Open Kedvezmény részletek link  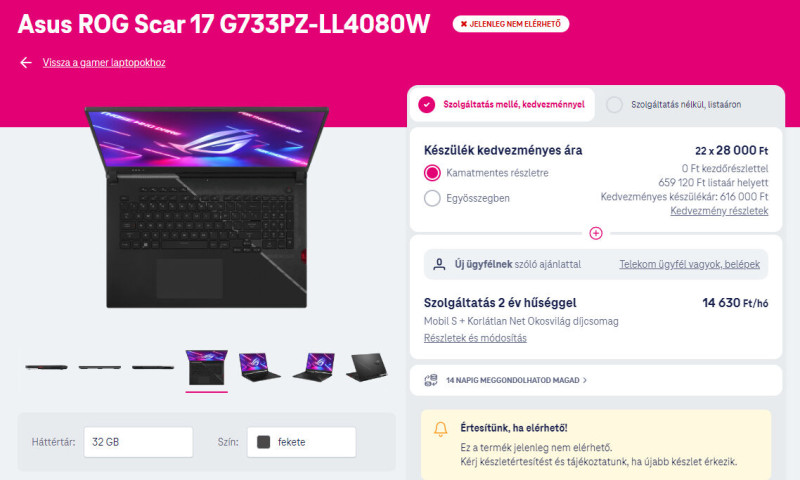(x=719, y=211)
